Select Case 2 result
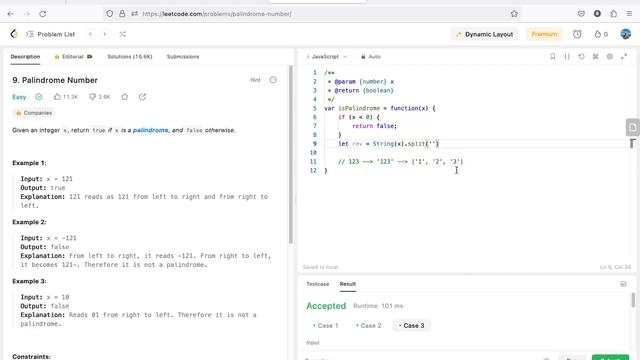 point(369,326)
